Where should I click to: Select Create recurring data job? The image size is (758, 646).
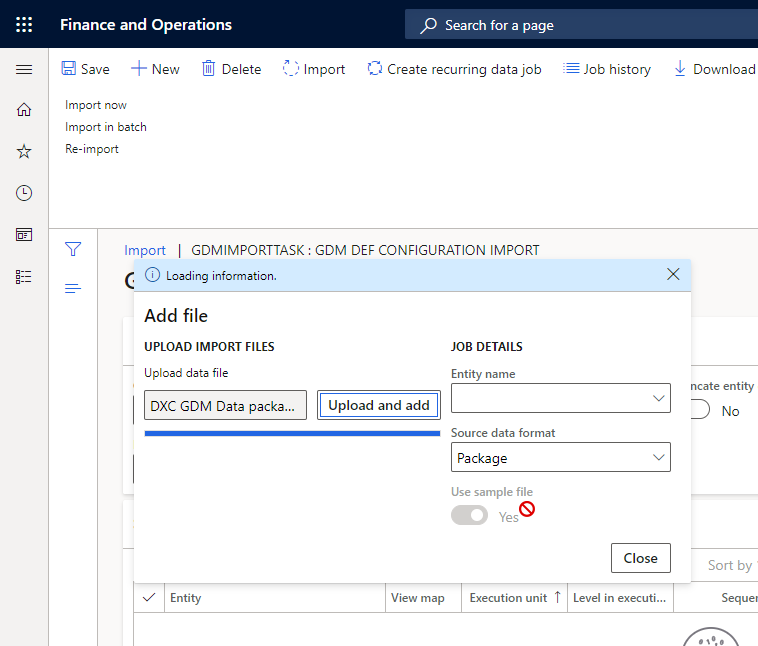coord(454,69)
